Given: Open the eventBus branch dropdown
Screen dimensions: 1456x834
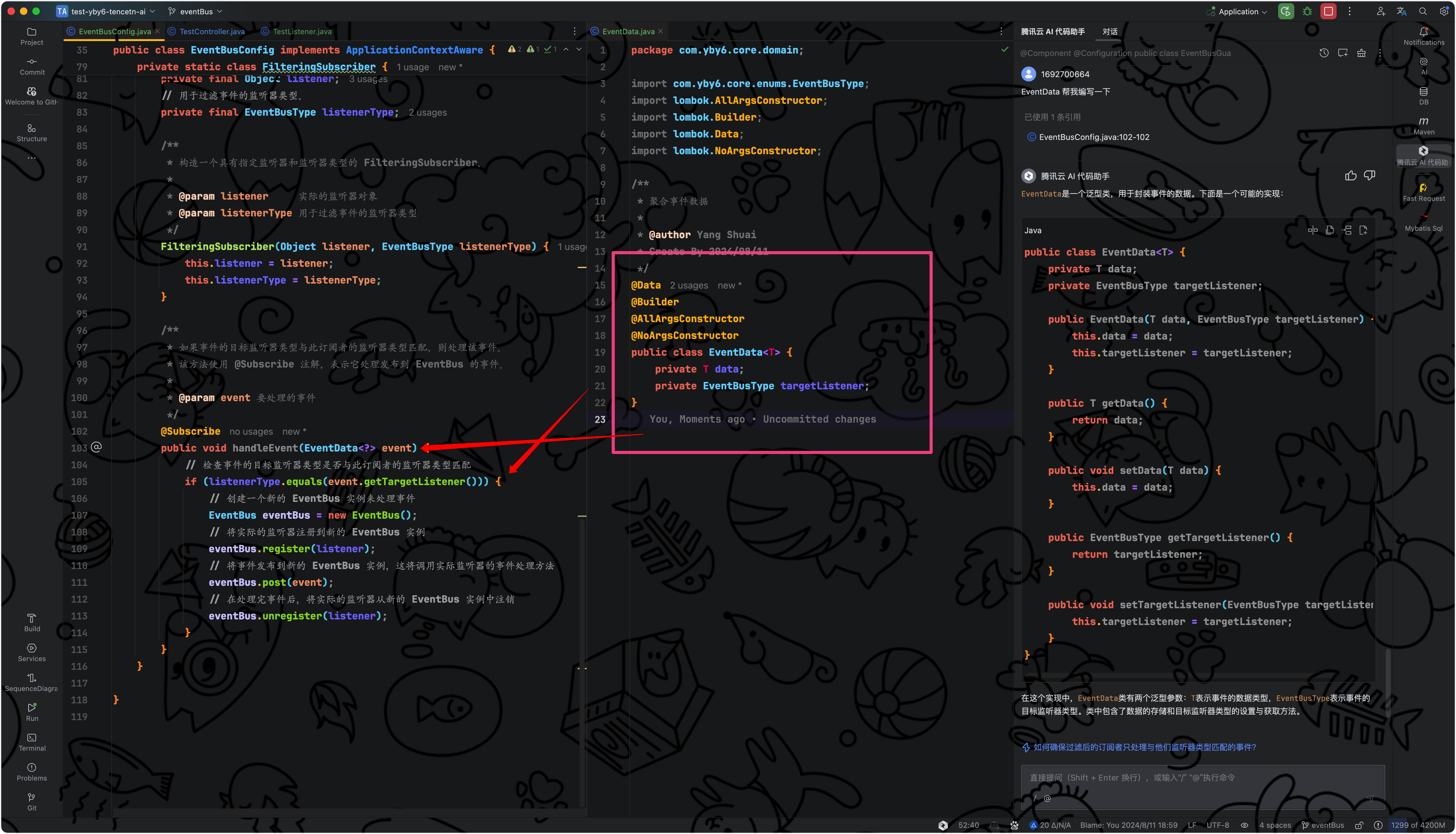Looking at the screenshot, I should [195, 12].
